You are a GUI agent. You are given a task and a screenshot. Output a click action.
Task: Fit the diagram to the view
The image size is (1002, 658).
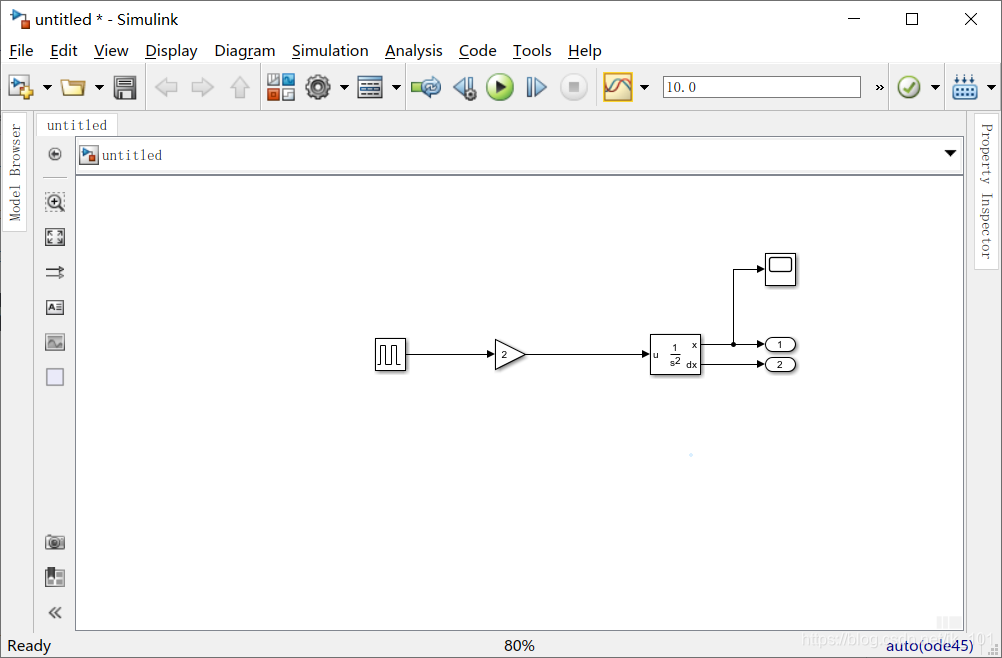click(x=55, y=237)
